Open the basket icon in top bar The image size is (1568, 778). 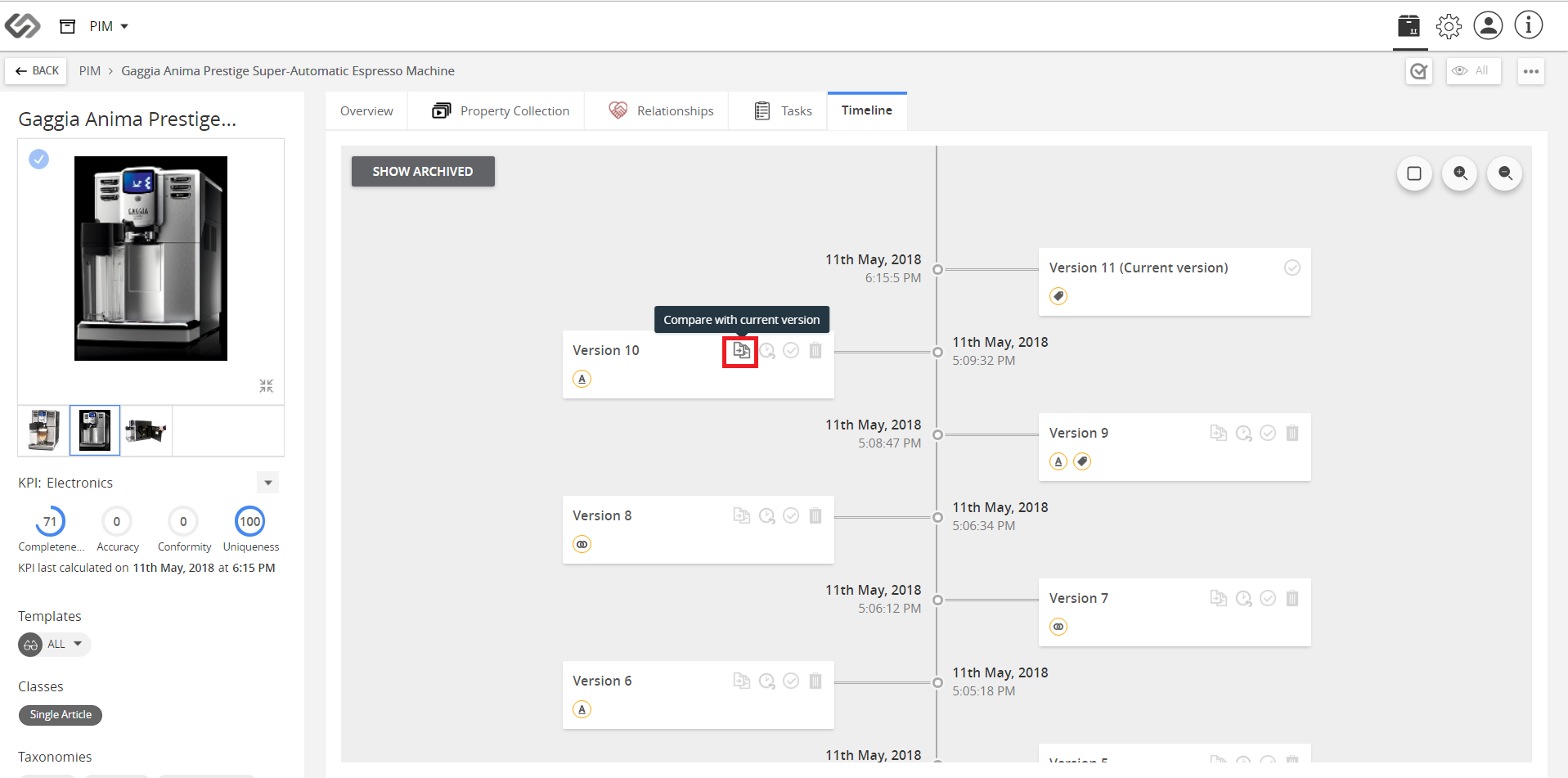1409,25
